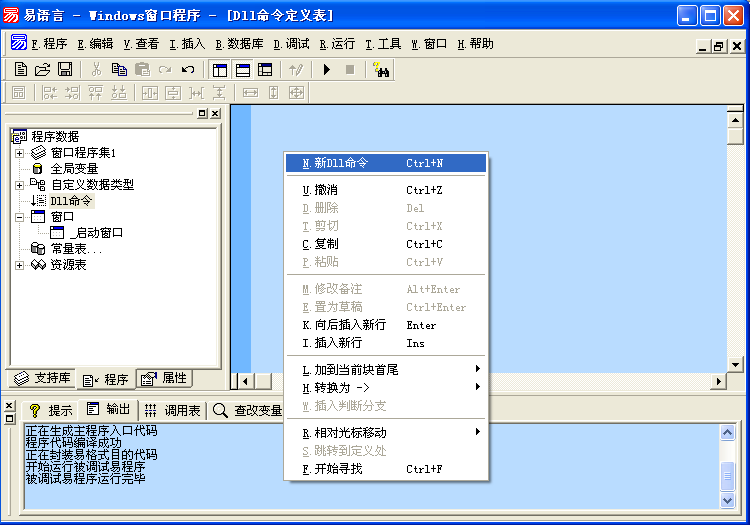Expand the 自定义数据类型 tree node
Viewport: 750px width, 525px height.
point(19,185)
